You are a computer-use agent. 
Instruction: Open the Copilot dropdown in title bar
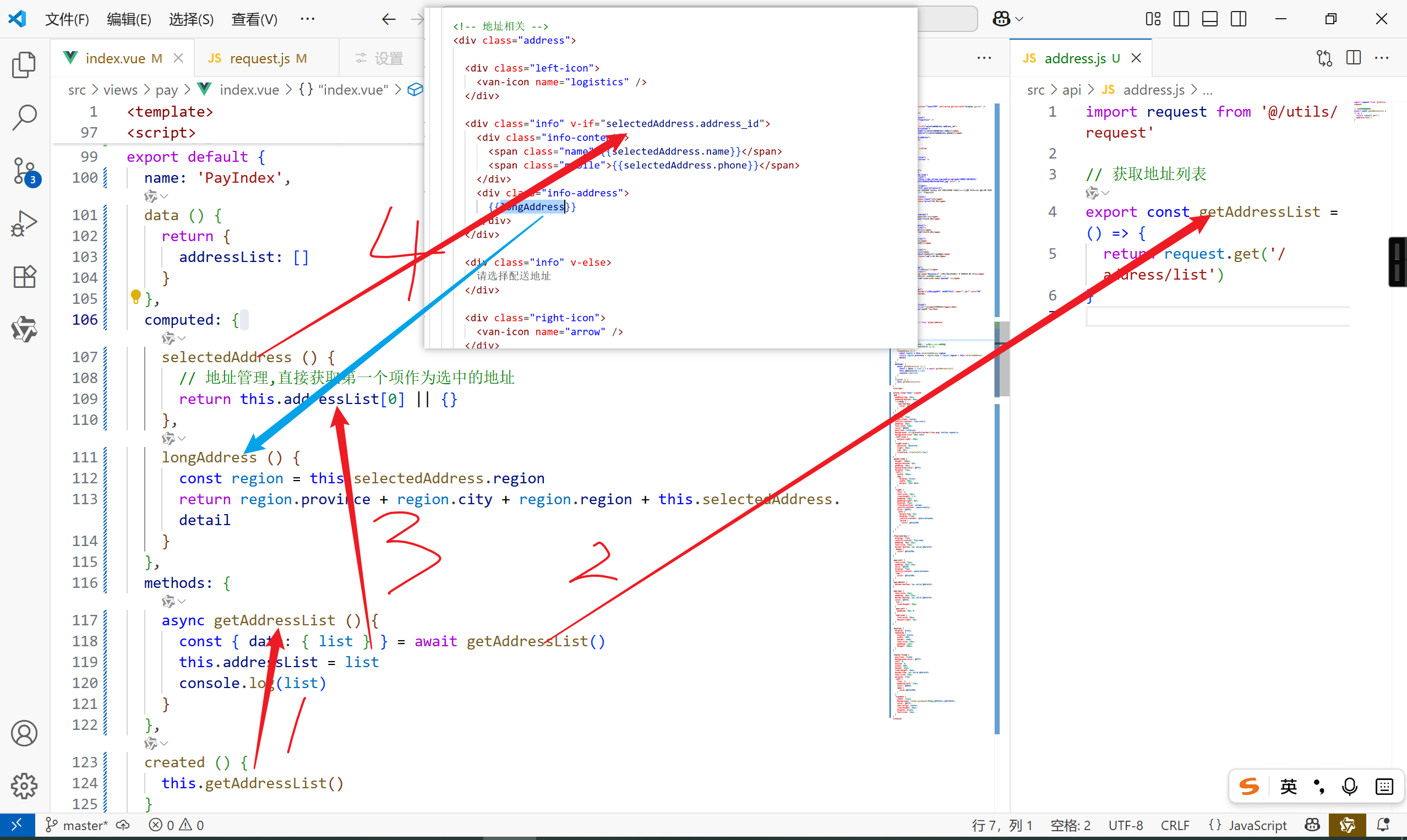point(1019,19)
